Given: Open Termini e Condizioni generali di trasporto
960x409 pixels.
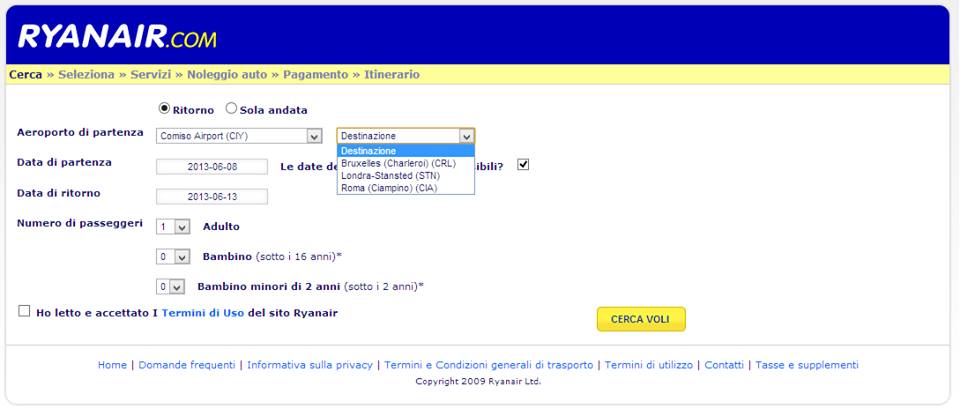Looking at the screenshot, I should pyautogui.click(x=489, y=365).
